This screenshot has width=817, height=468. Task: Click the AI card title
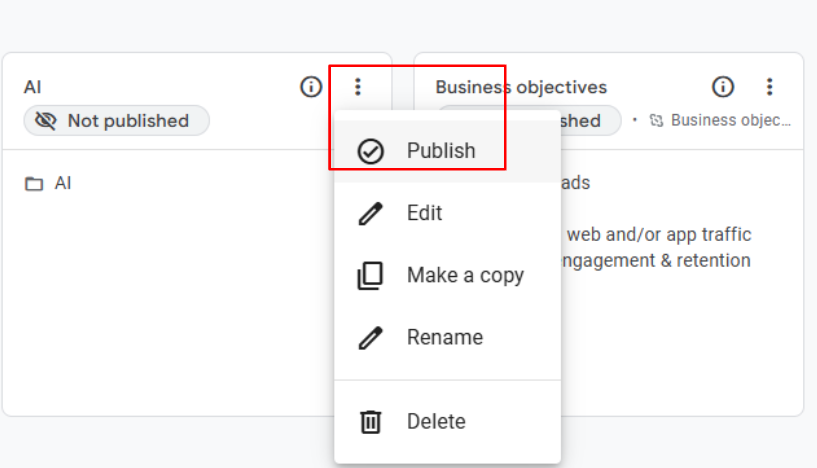(x=33, y=88)
